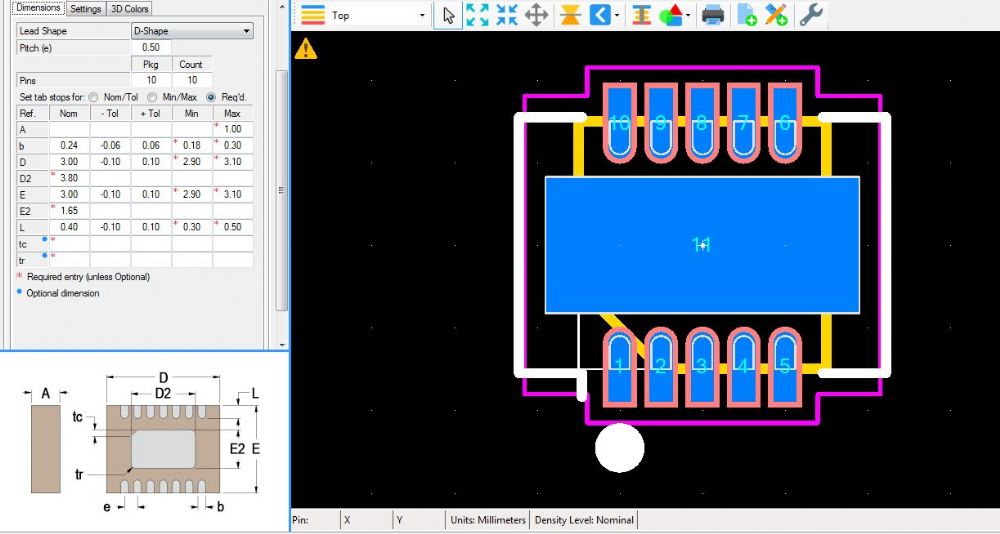Image resolution: width=1000 pixels, height=534 pixels.
Task: Select the arrow pointer tool
Action: [448, 15]
